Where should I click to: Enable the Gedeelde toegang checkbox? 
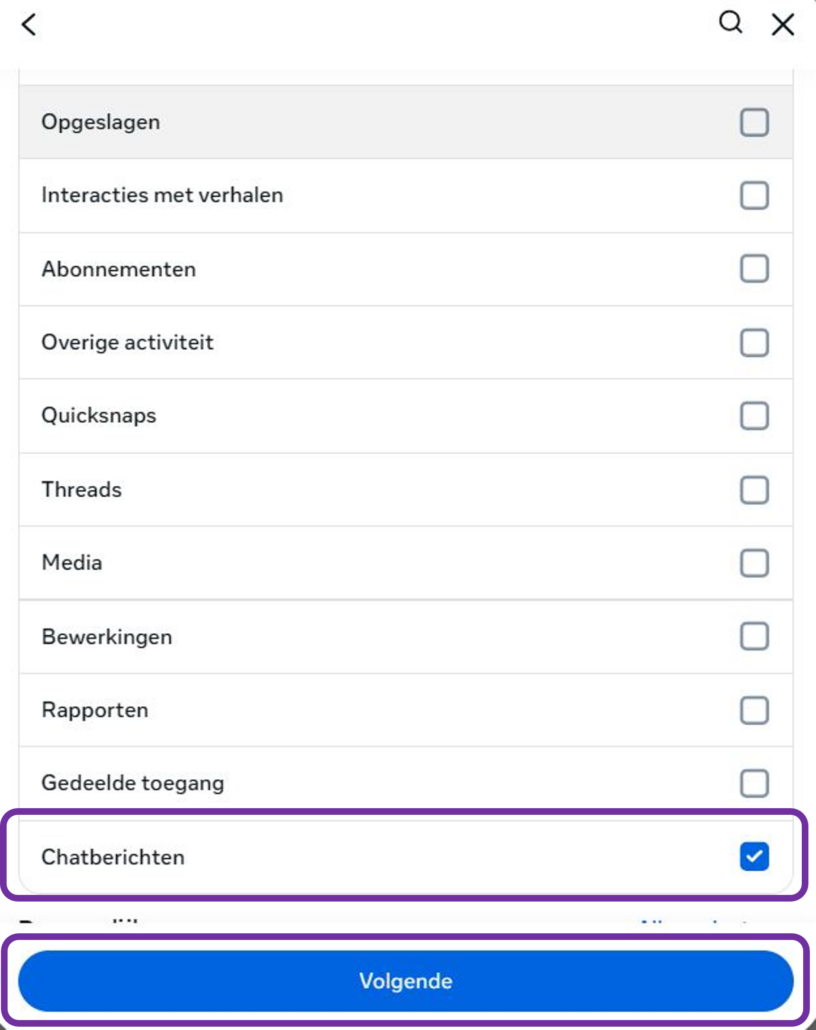tap(754, 783)
